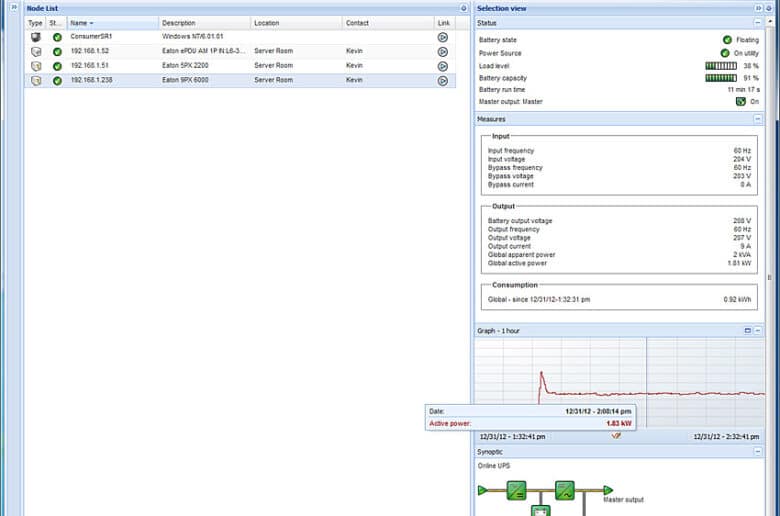The height and width of the screenshot is (516, 780).
Task: Click the rectifier block in Synoptic diagram
Action: pyautogui.click(x=516, y=491)
